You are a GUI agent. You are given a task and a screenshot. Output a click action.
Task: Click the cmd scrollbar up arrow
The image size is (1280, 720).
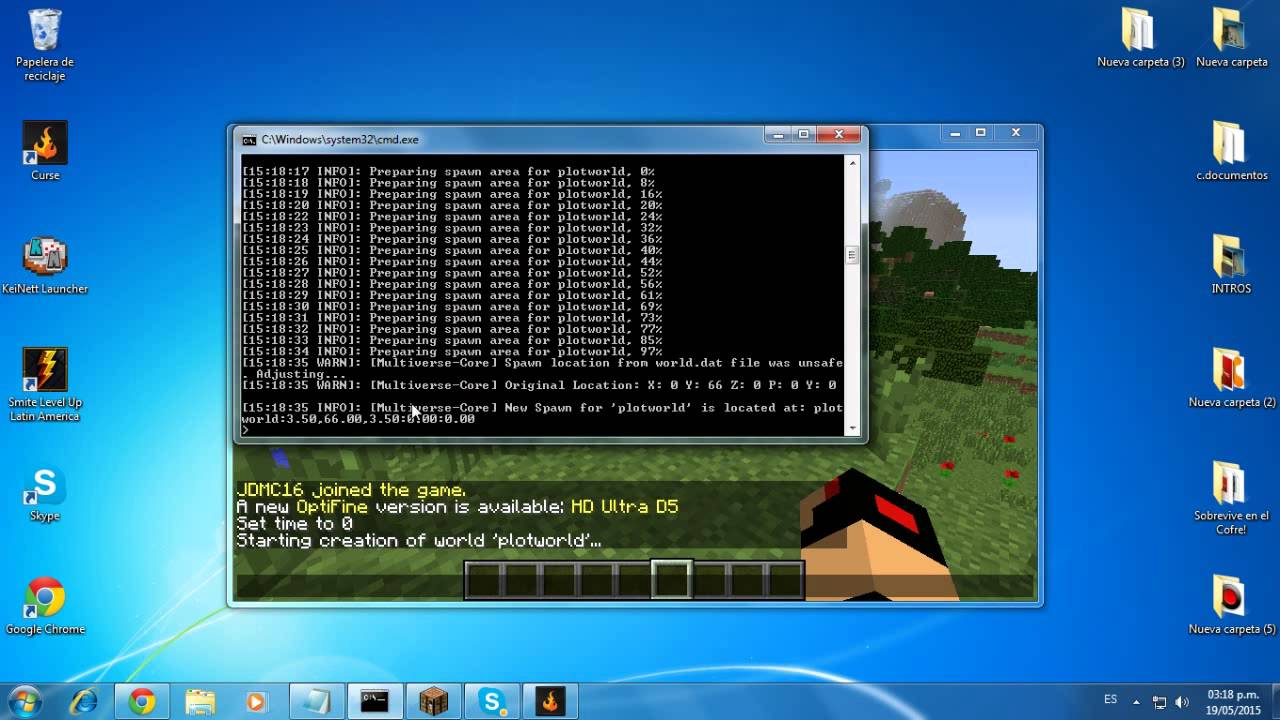(x=852, y=162)
